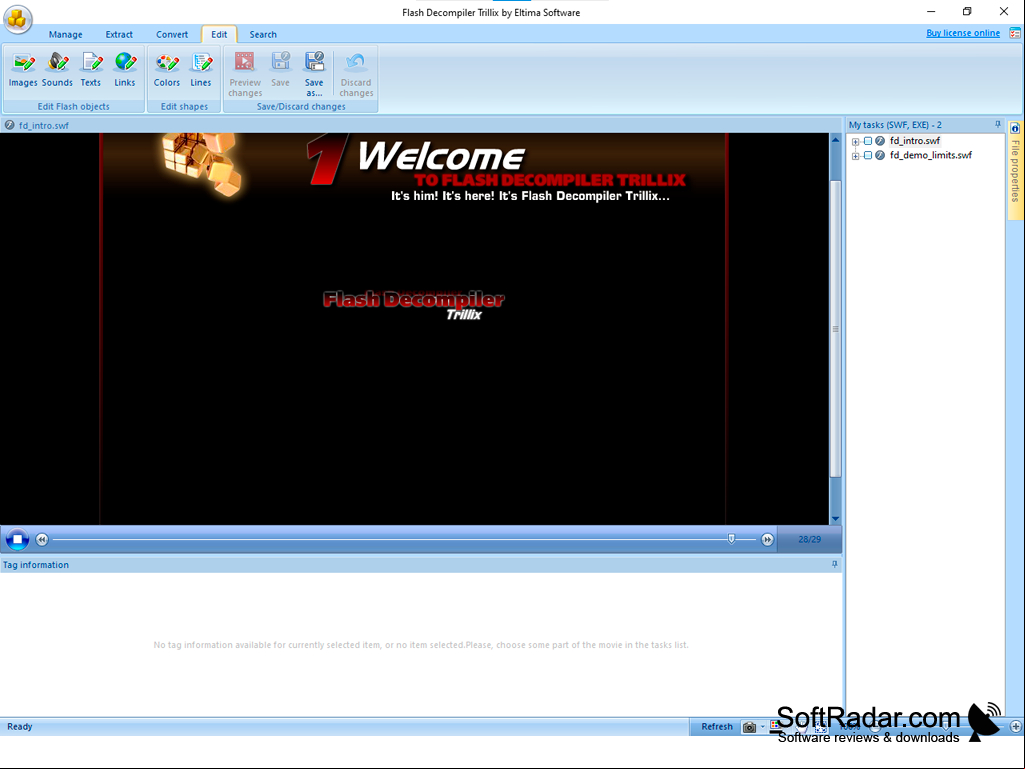Click the 28/29 frame counter
The image size is (1025, 769).
click(x=809, y=539)
